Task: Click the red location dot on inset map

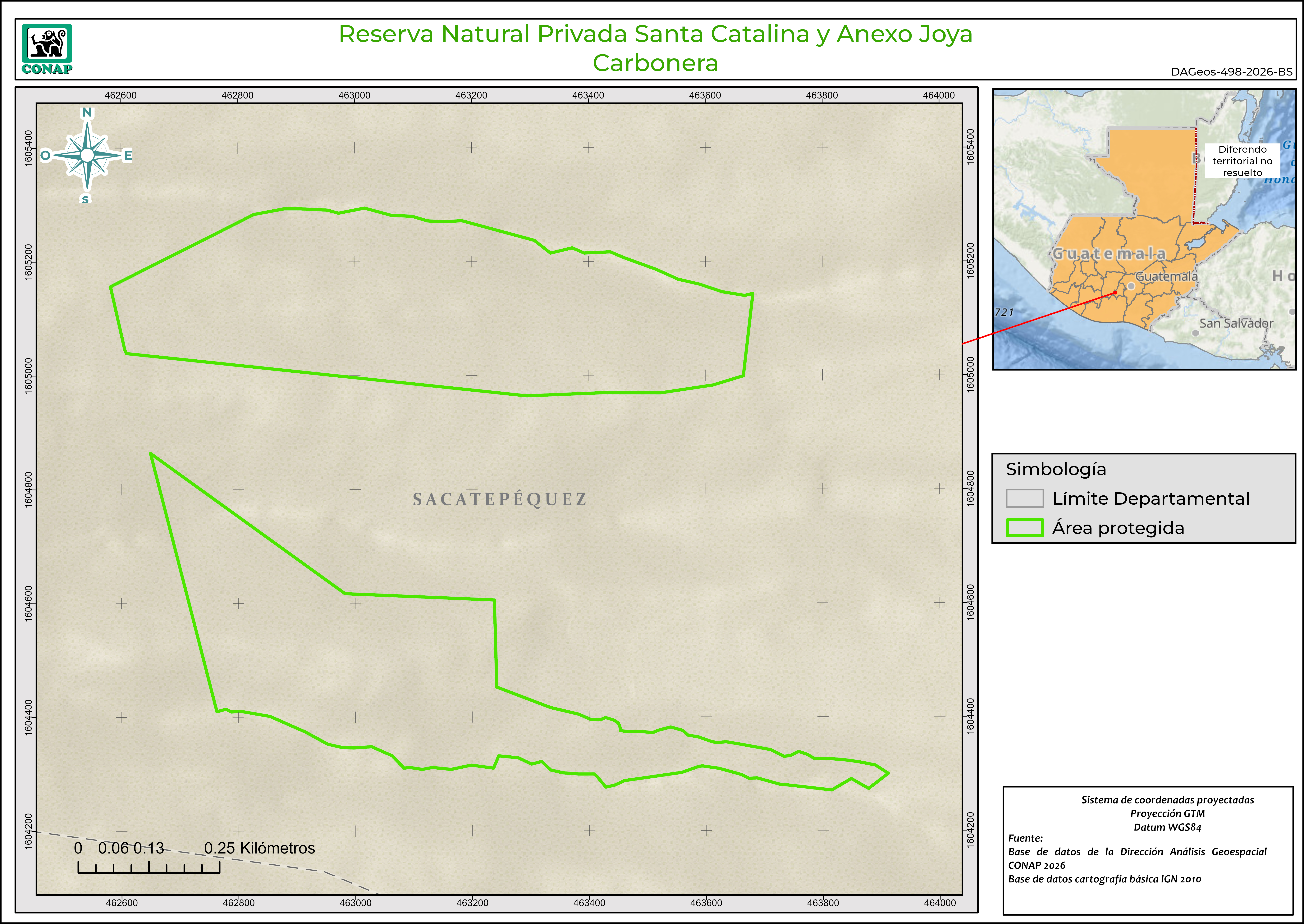Action: pos(1115,292)
